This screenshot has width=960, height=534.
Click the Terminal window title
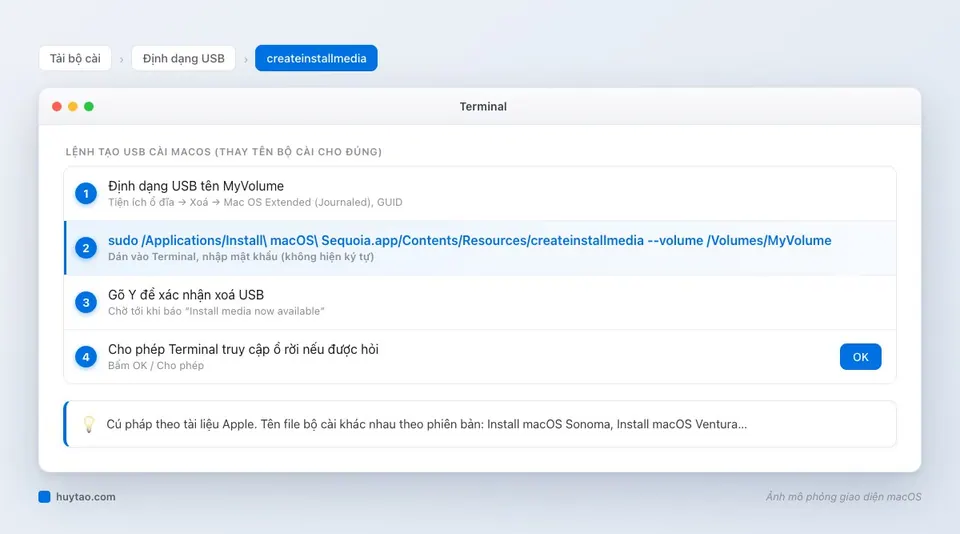click(x=483, y=107)
